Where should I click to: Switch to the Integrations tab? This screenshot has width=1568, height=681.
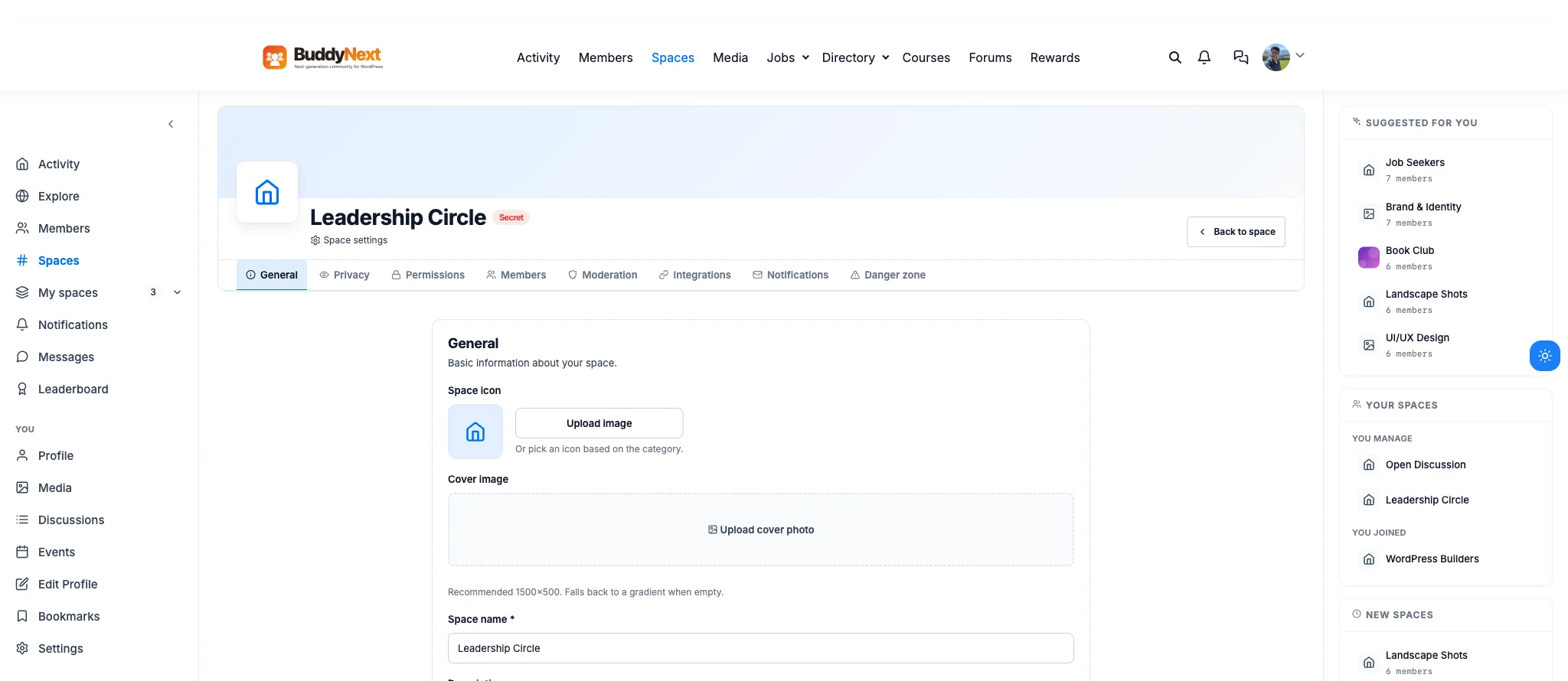695,275
